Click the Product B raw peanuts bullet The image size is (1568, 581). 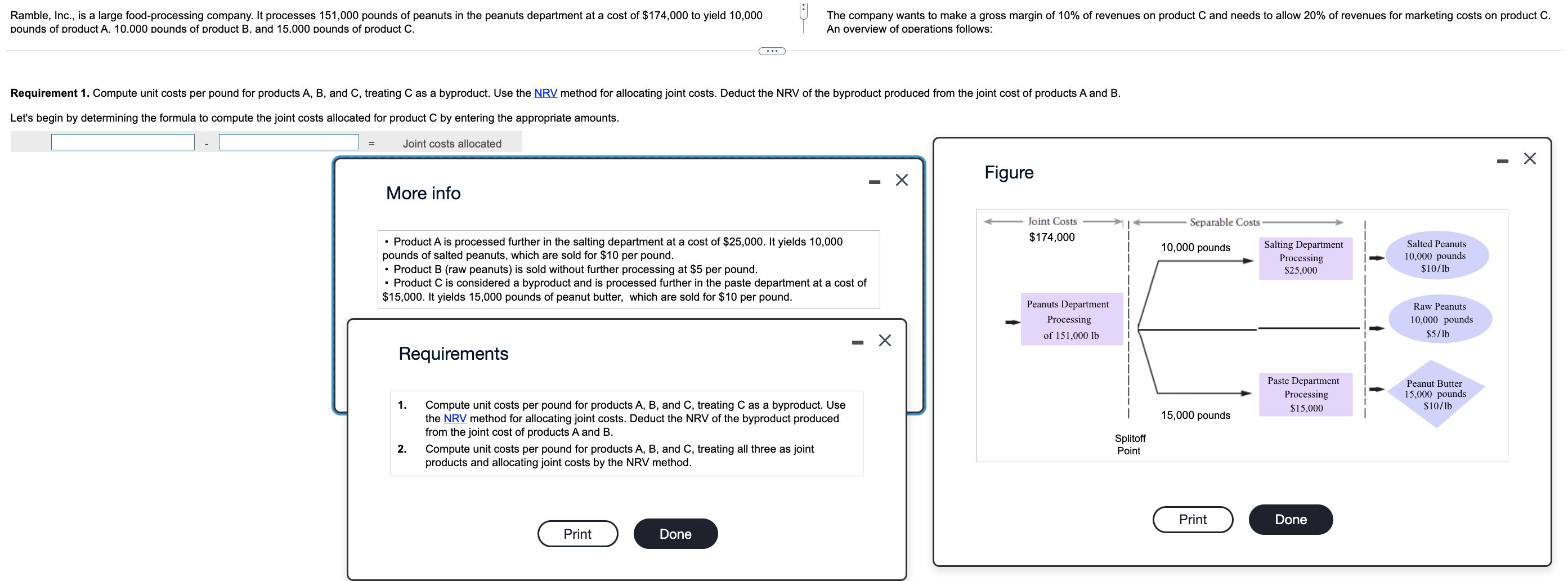[x=571, y=269]
